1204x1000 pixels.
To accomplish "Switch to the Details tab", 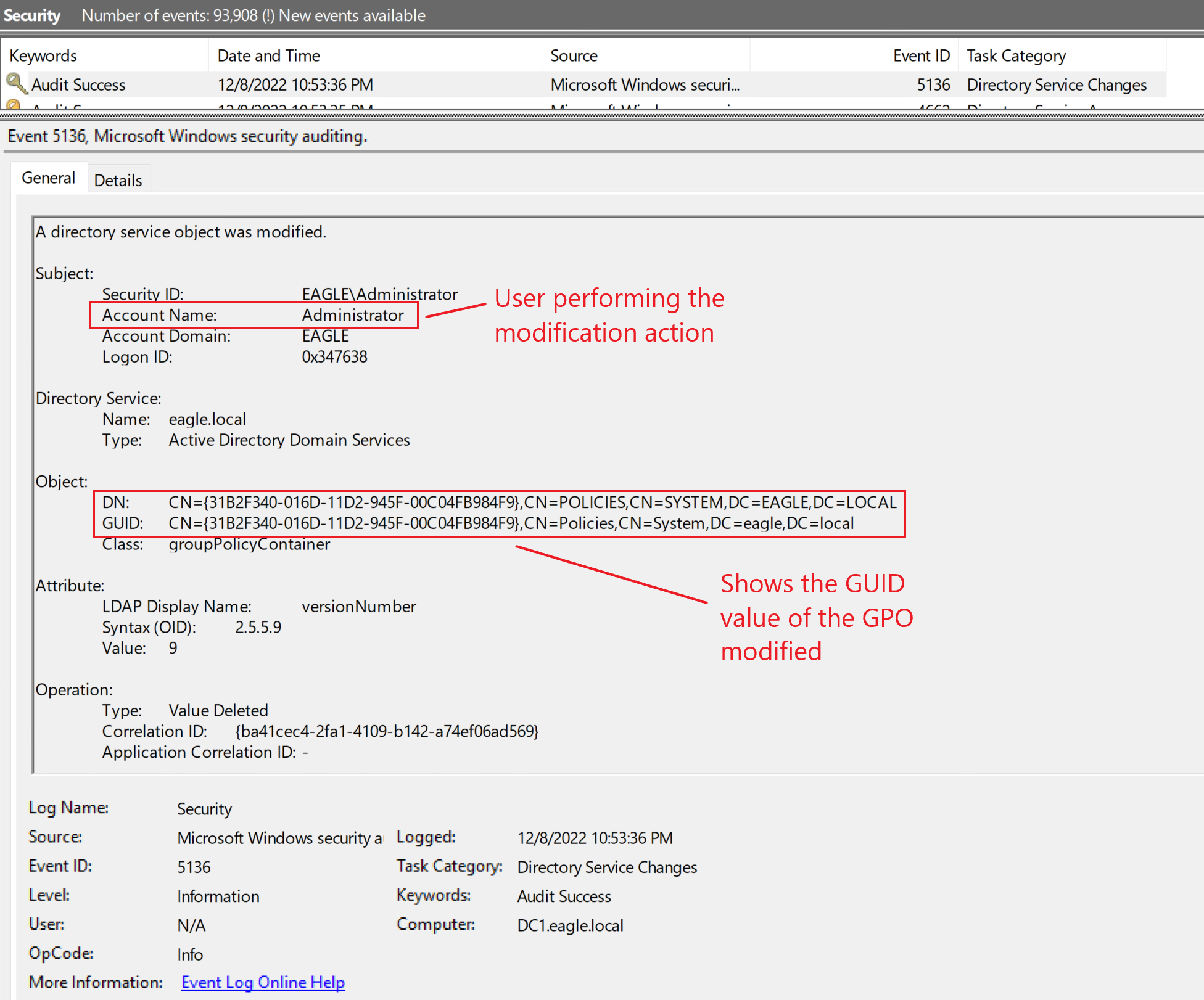I will point(118,180).
